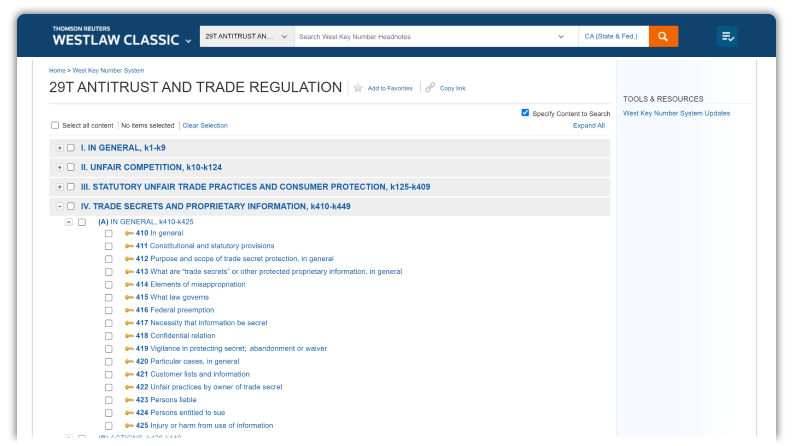The height and width of the screenshot is (446, 792).
Task: Click key icon beside 421 Customer lists
Action: tap(129, 374)
